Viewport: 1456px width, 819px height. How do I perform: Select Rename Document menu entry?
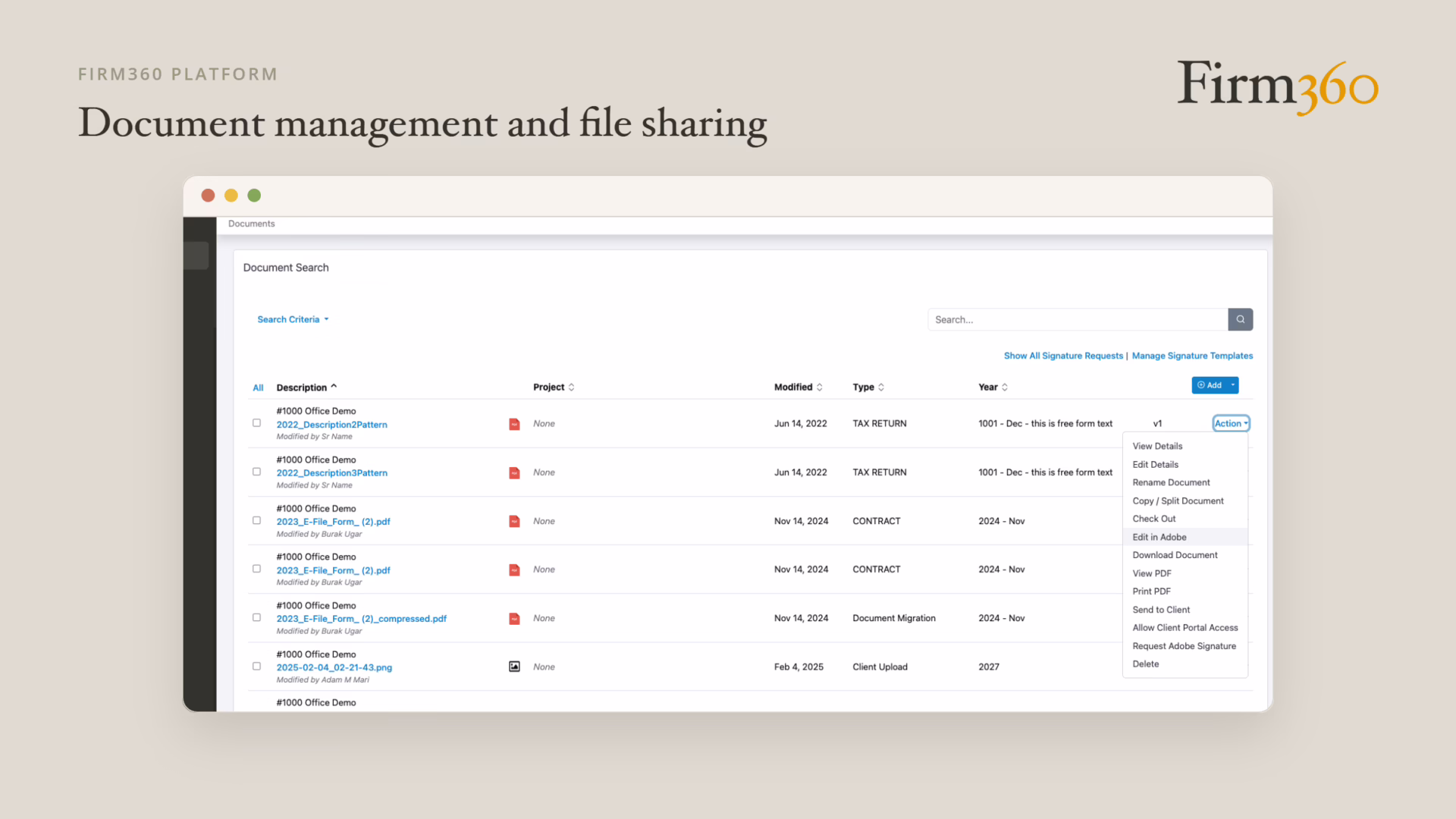coord(1171,482)
